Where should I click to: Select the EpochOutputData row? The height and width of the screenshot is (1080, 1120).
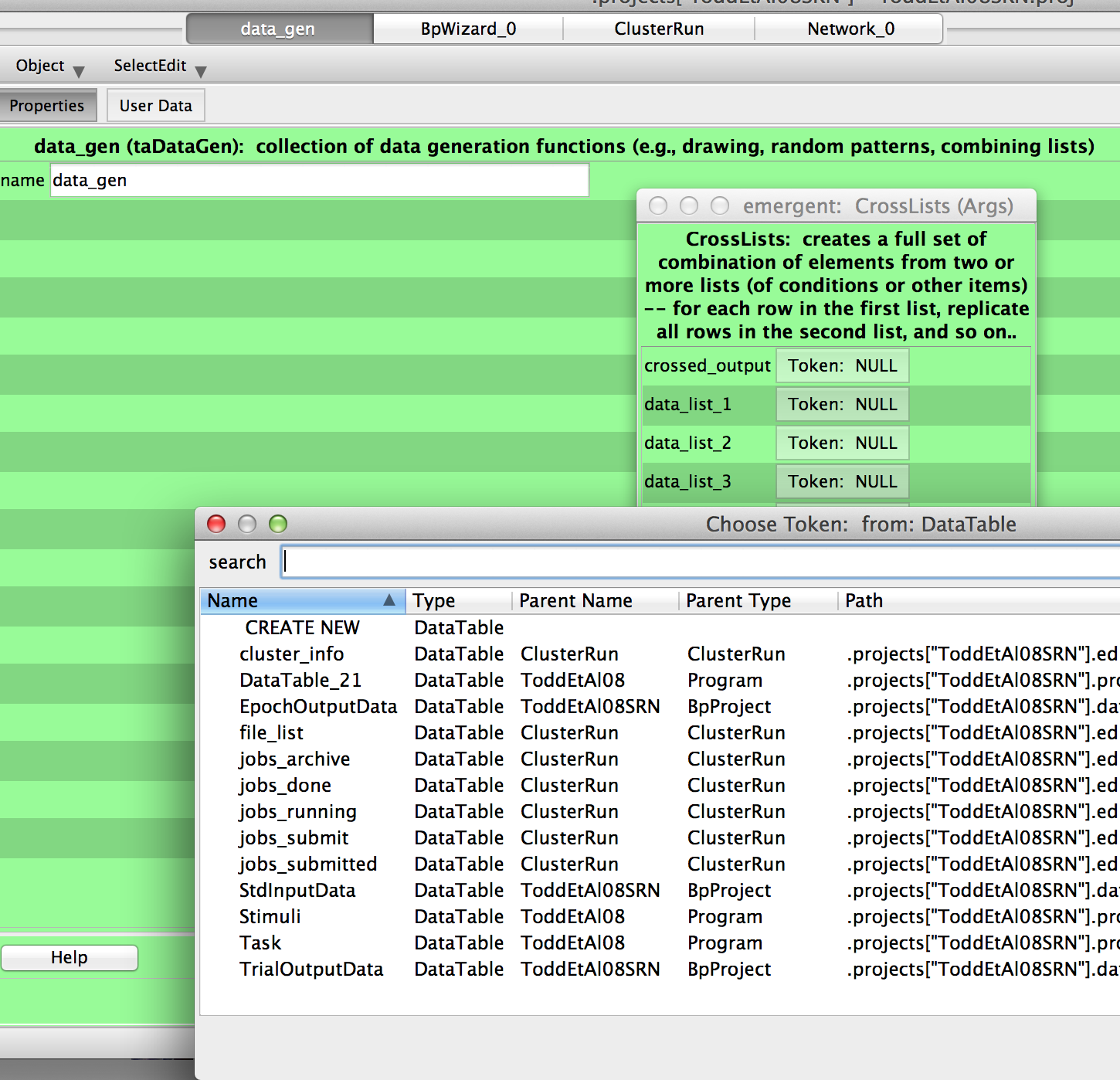pos(660,706)
